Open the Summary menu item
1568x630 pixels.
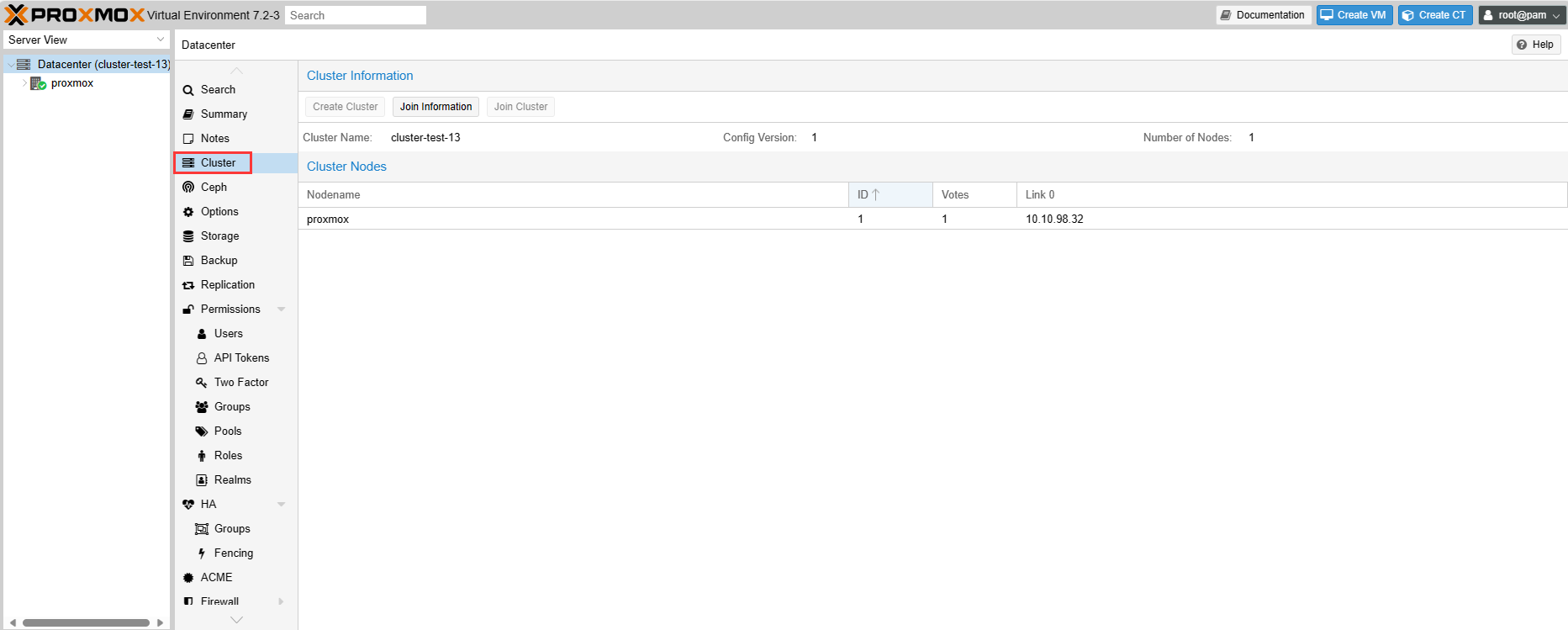pos(236,114)
